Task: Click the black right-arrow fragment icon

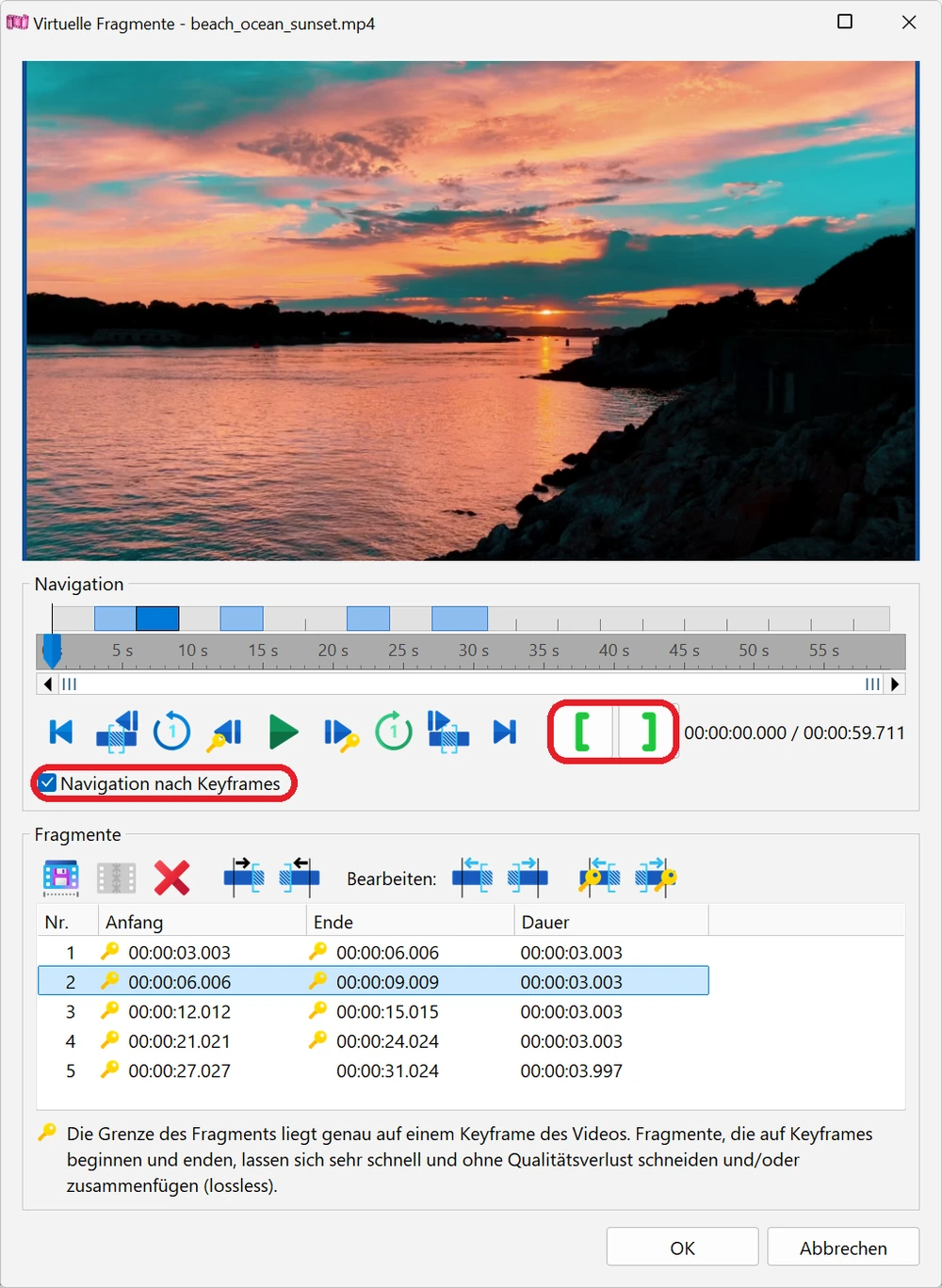Action: tap(243, 877)
